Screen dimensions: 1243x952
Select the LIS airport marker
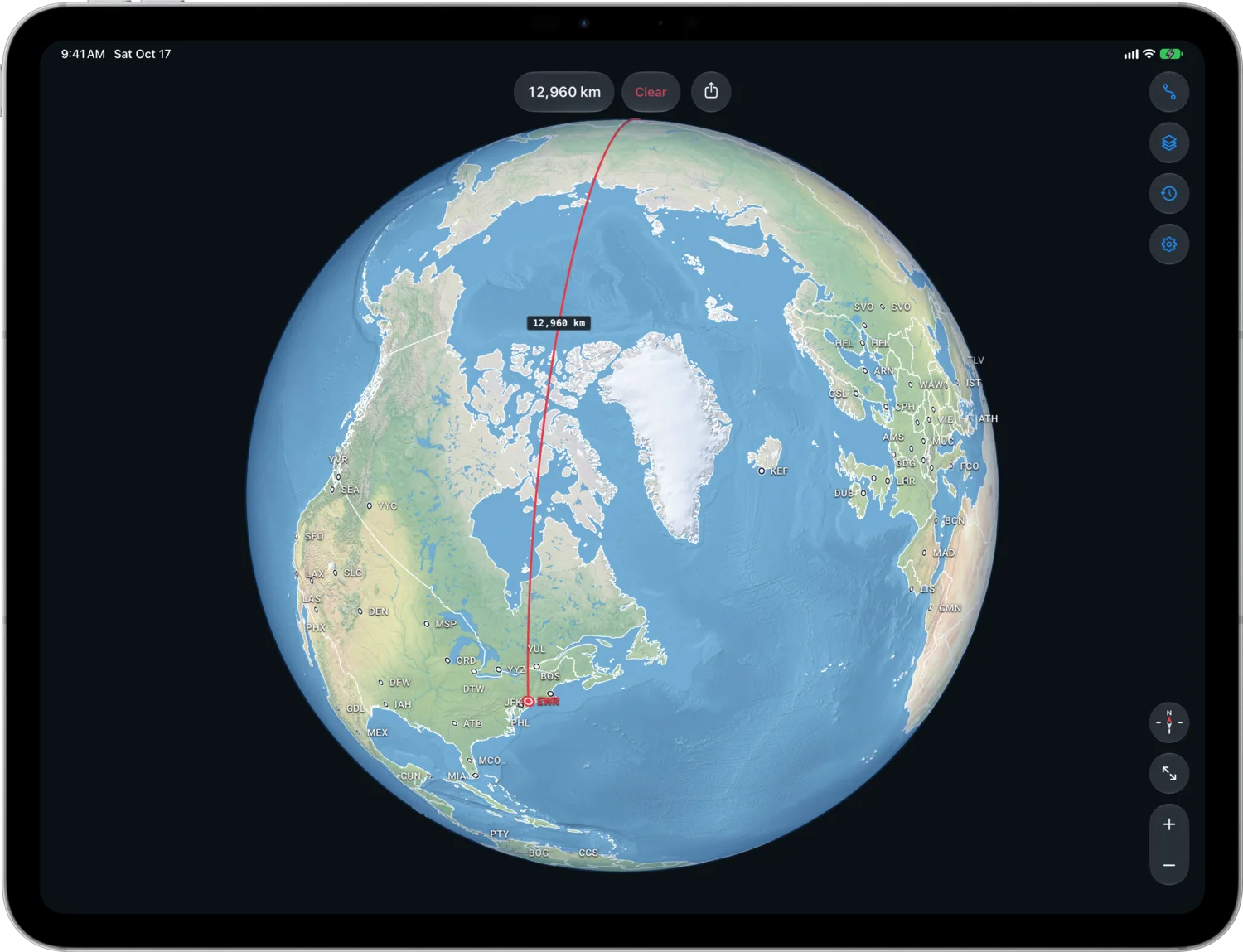(x=912, y=589)
